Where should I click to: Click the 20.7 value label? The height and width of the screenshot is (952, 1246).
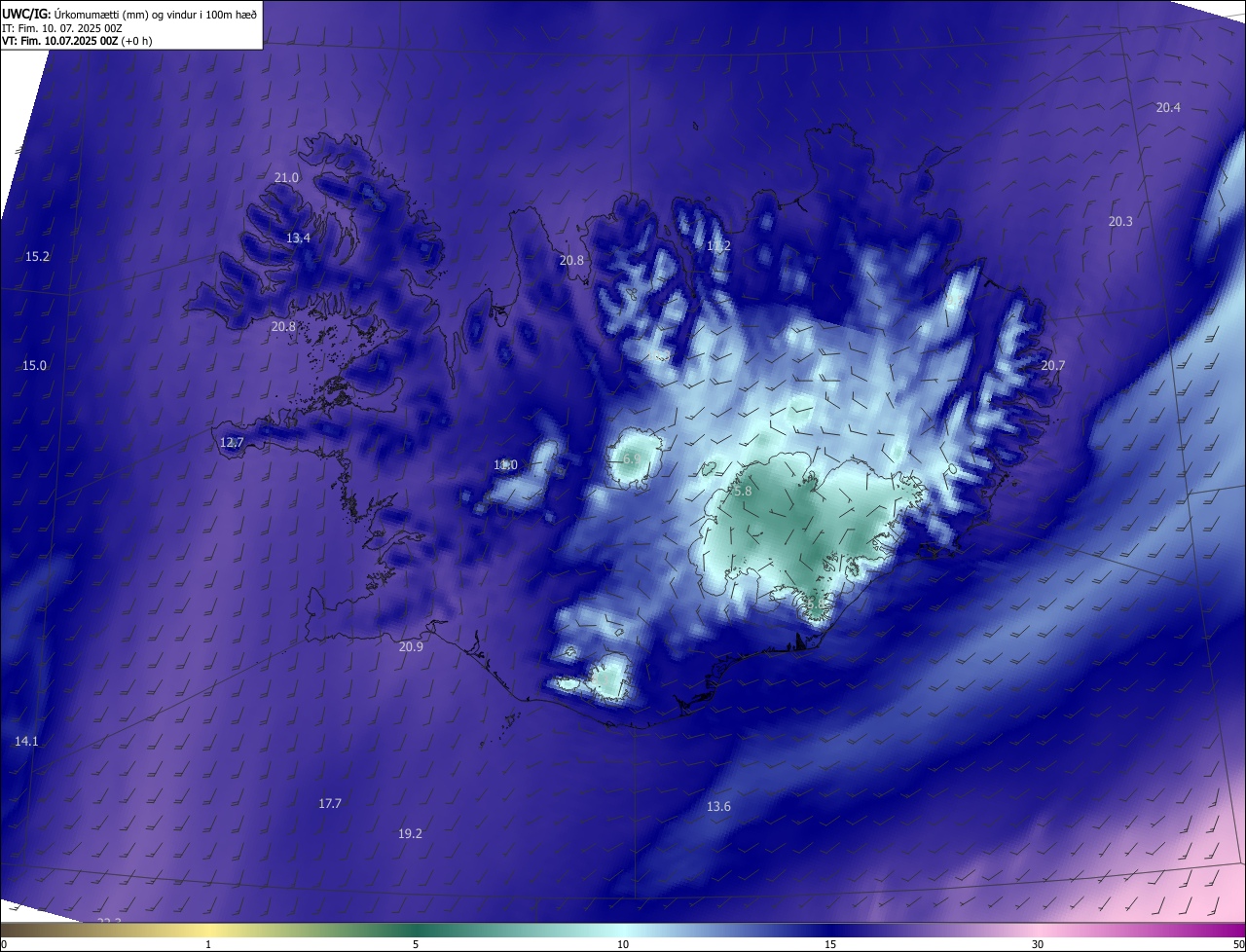tap(1053, 366)
